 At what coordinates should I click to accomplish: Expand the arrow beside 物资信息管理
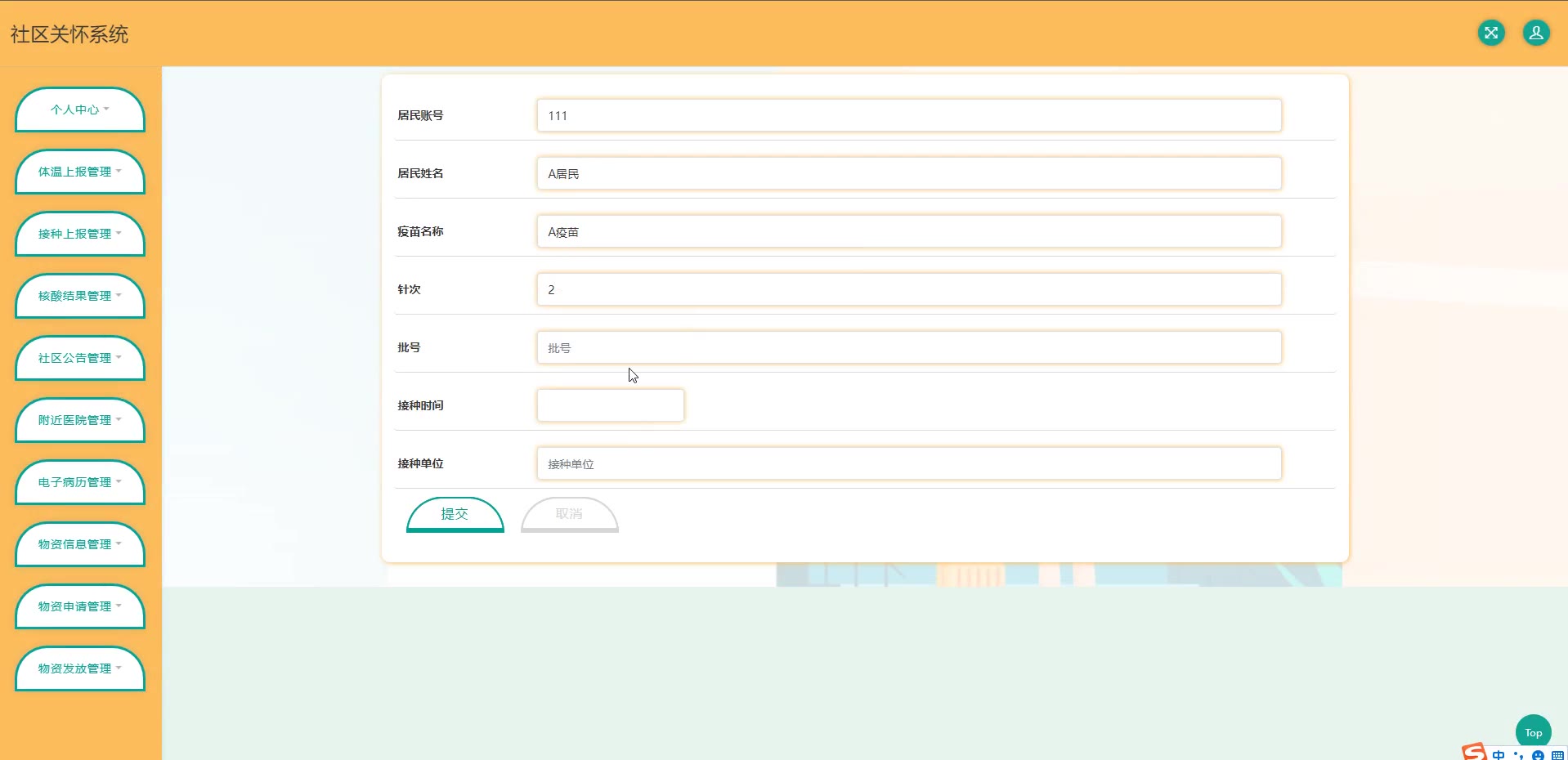tap(119, 543)
